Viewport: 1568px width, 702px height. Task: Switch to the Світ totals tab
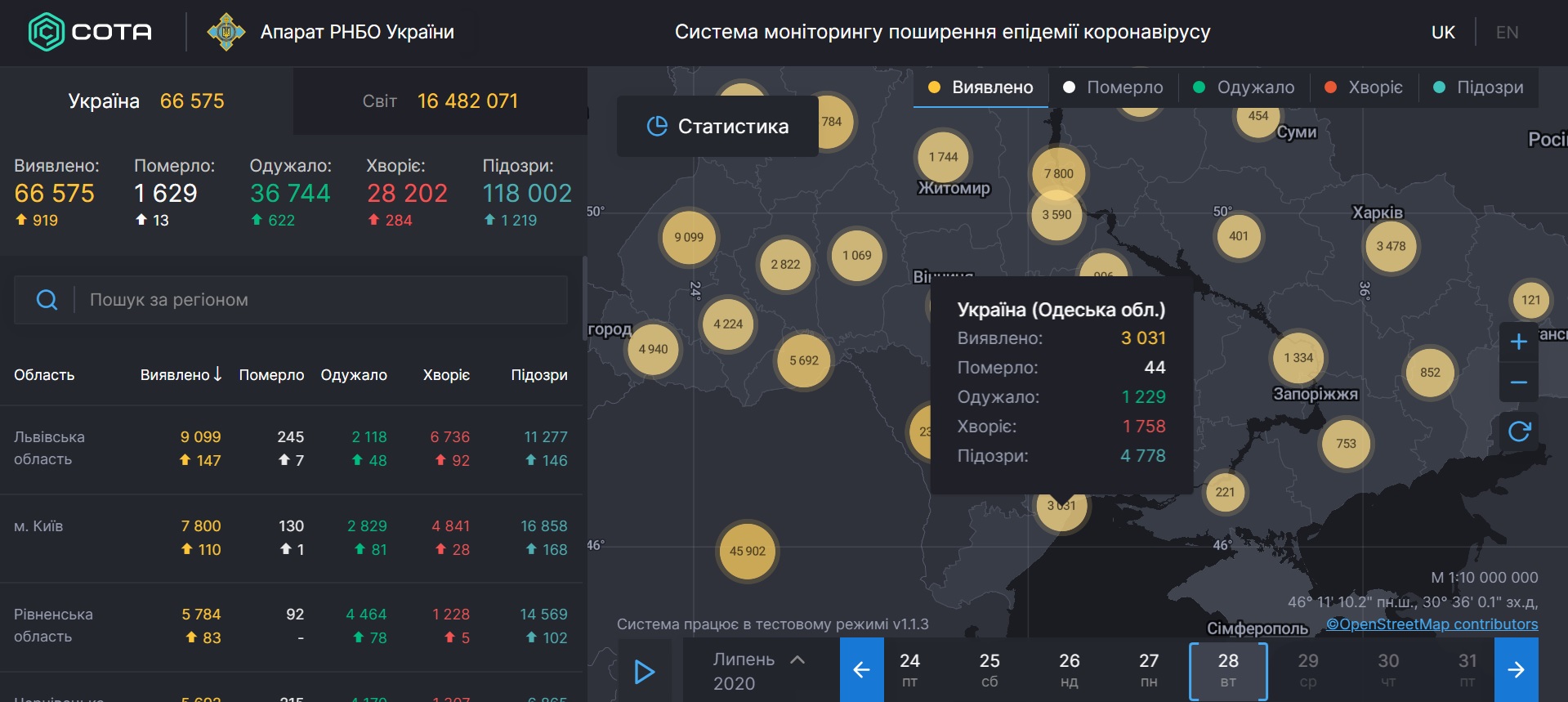440,101
